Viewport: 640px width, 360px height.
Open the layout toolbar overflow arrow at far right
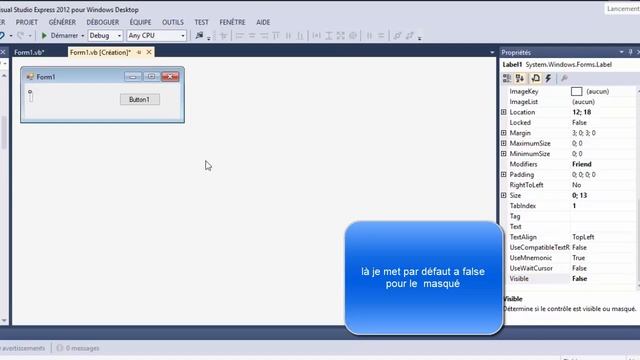tap(420, 38)
